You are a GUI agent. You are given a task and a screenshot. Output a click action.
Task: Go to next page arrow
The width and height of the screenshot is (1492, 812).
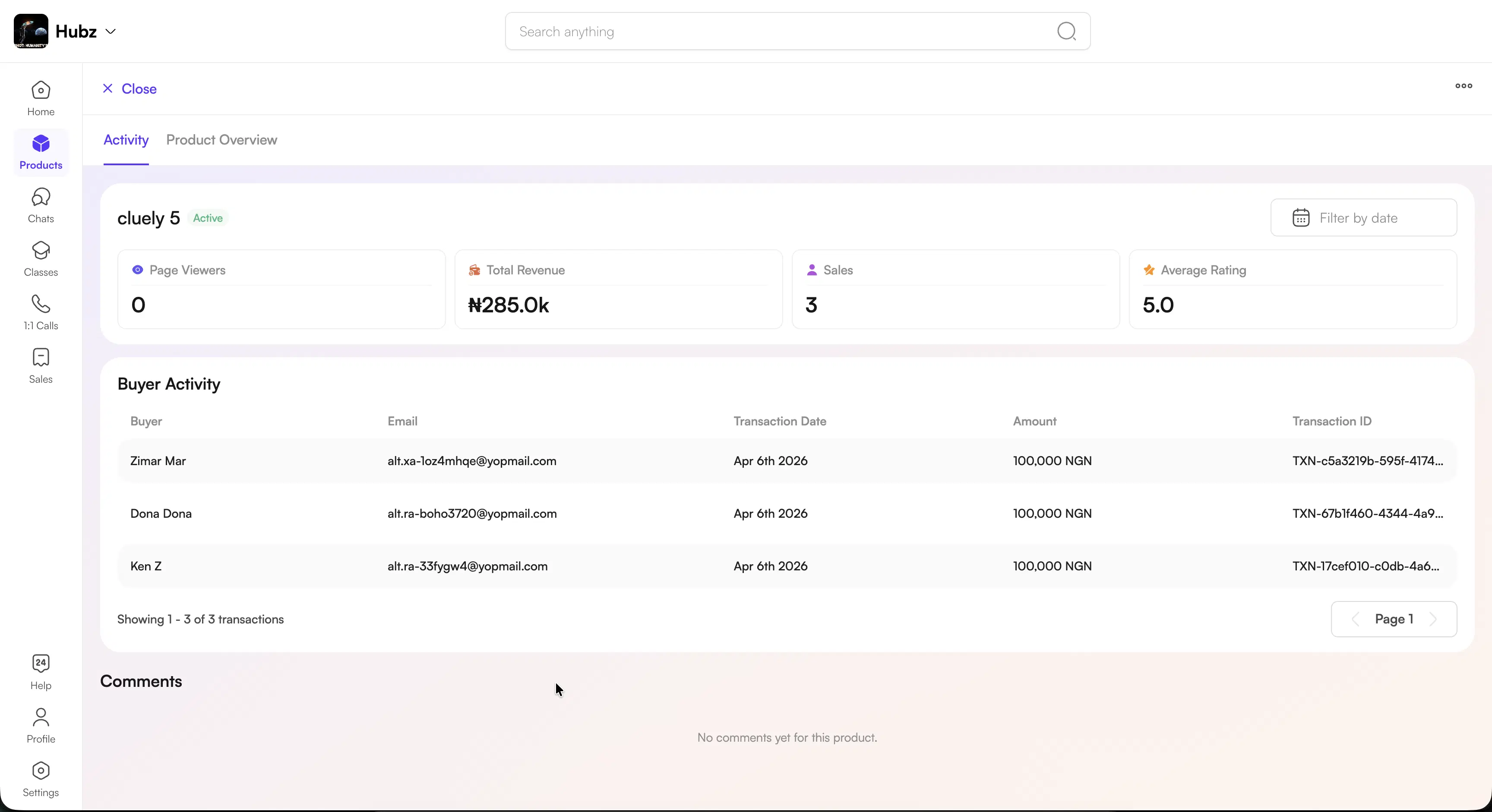tap(1433, 619)
